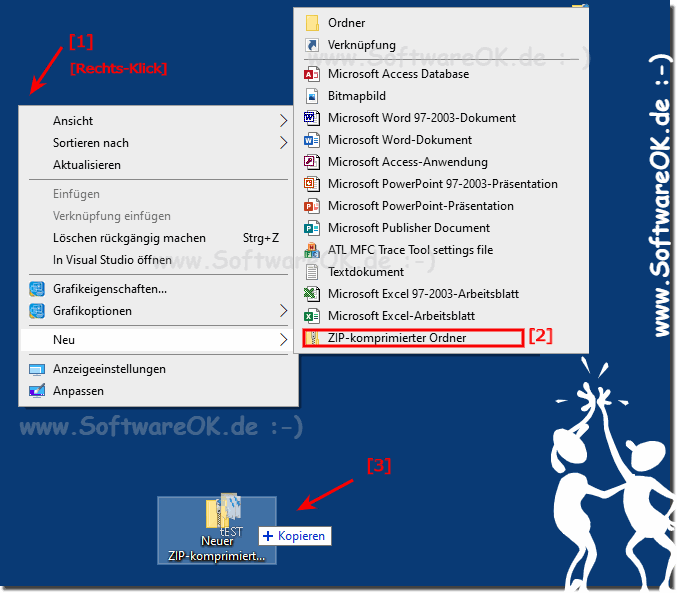Viewport: 677px width, 593px height.
Task: Click the Microsoft Excel-Arbeitsblatt icon
Action: coord(312,316)
